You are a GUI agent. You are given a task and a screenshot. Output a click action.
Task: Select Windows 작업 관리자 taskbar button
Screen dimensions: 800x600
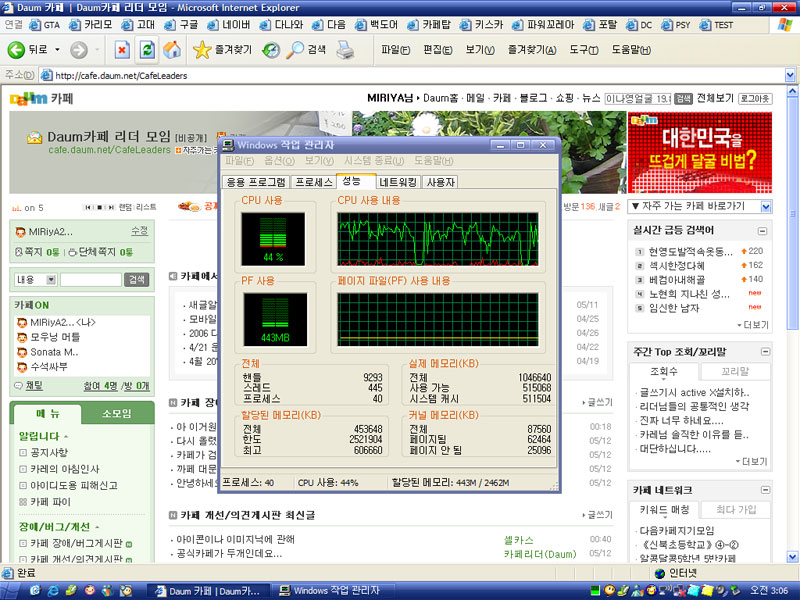pos(332,591)
